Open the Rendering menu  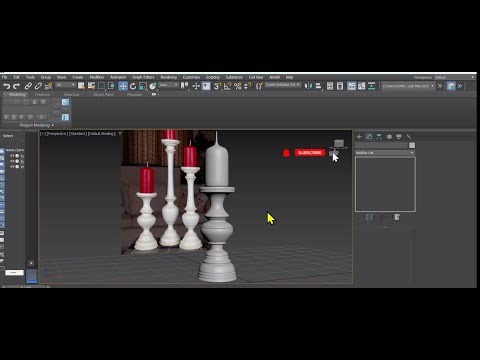click(x=169, y=77)
